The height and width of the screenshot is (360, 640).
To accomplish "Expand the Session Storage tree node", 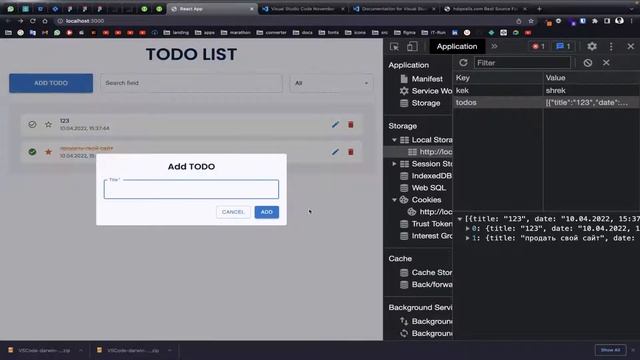I will coord(394,164).
